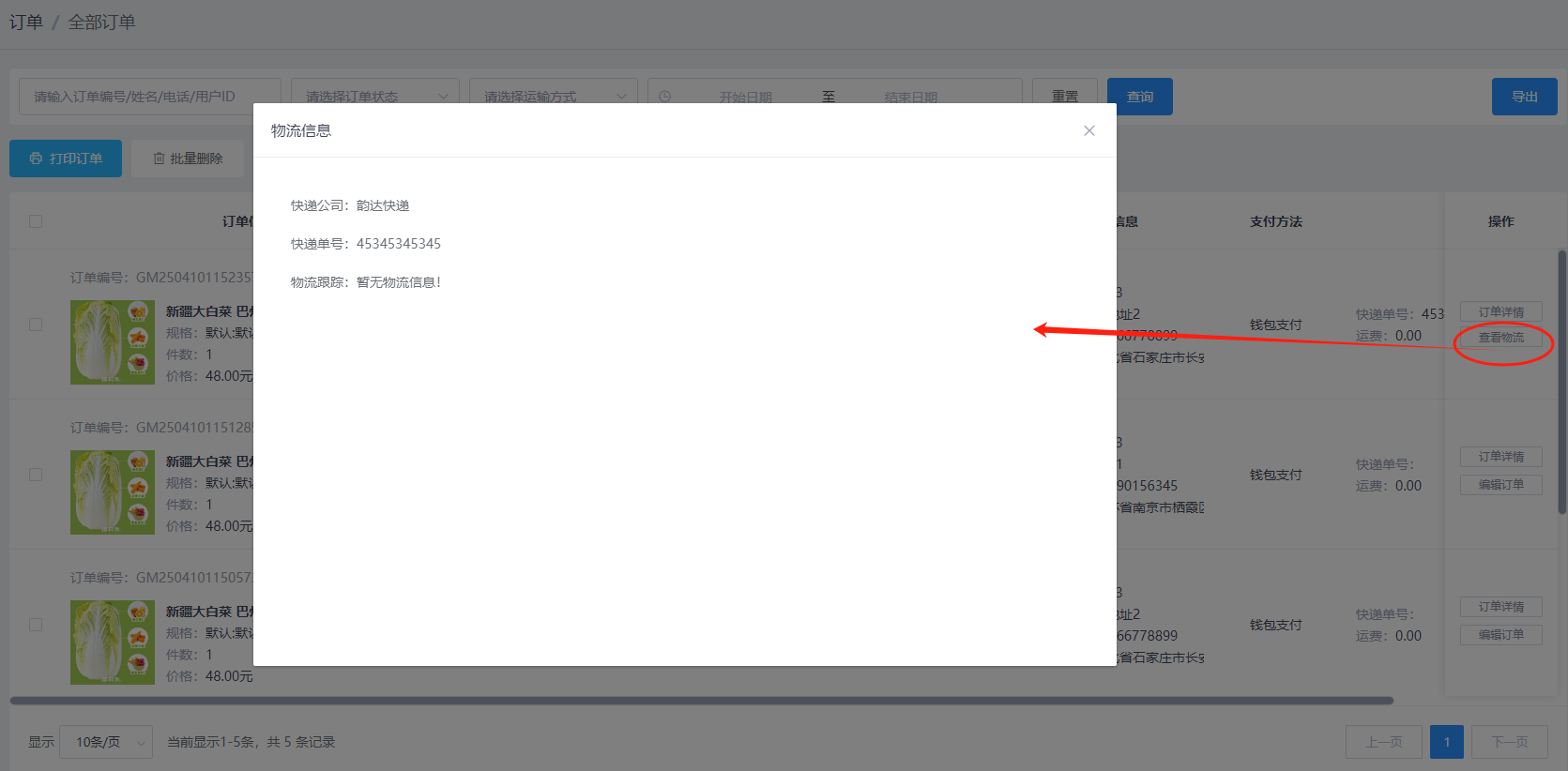Click the 导出 export button
The height and width of the screenshot is (771, 1568).
1524,97
